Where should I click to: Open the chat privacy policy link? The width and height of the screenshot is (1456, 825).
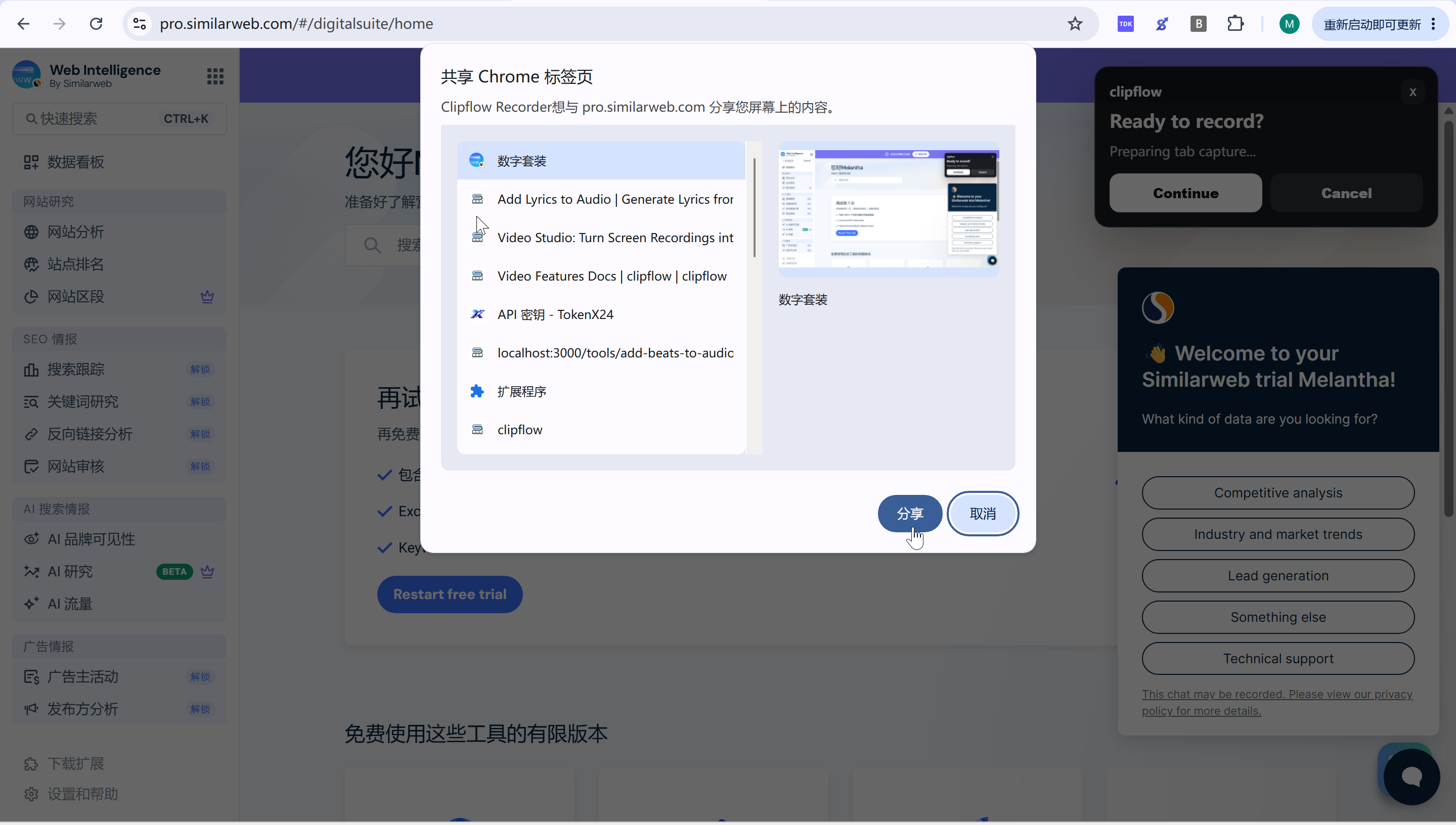point(1277,703)
